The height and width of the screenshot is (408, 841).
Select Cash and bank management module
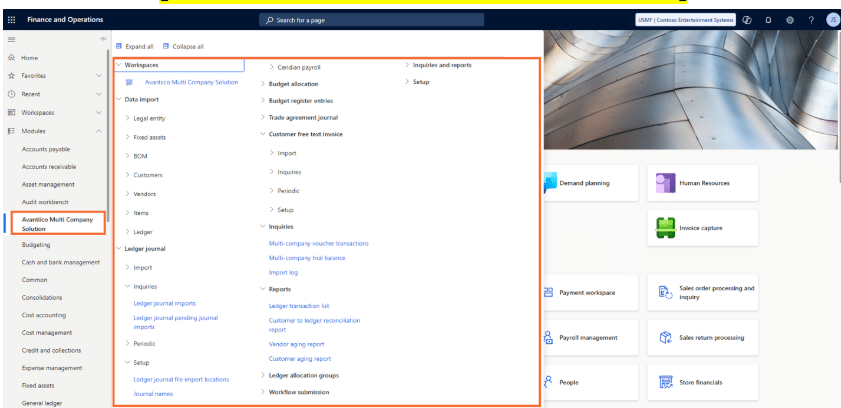tap(61, 262)
